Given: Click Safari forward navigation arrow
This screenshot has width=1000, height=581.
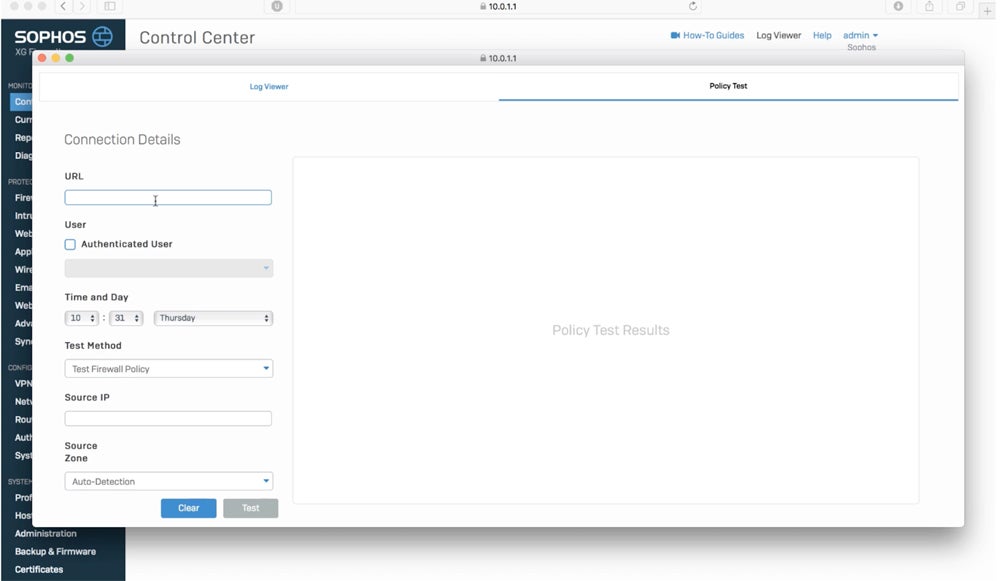Looking at the screenshot, I should click(x=82, y=6).
